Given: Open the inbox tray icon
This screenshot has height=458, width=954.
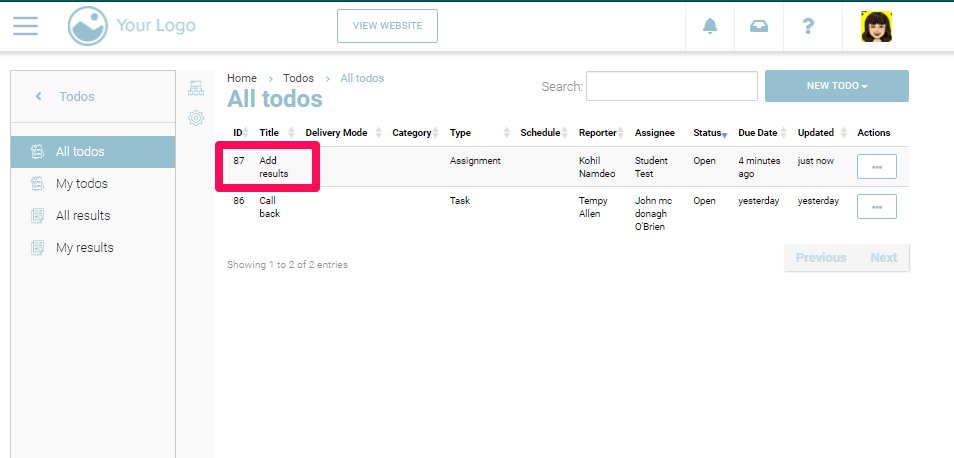Looking at the screenshot, I should click(x=759, y=26).
